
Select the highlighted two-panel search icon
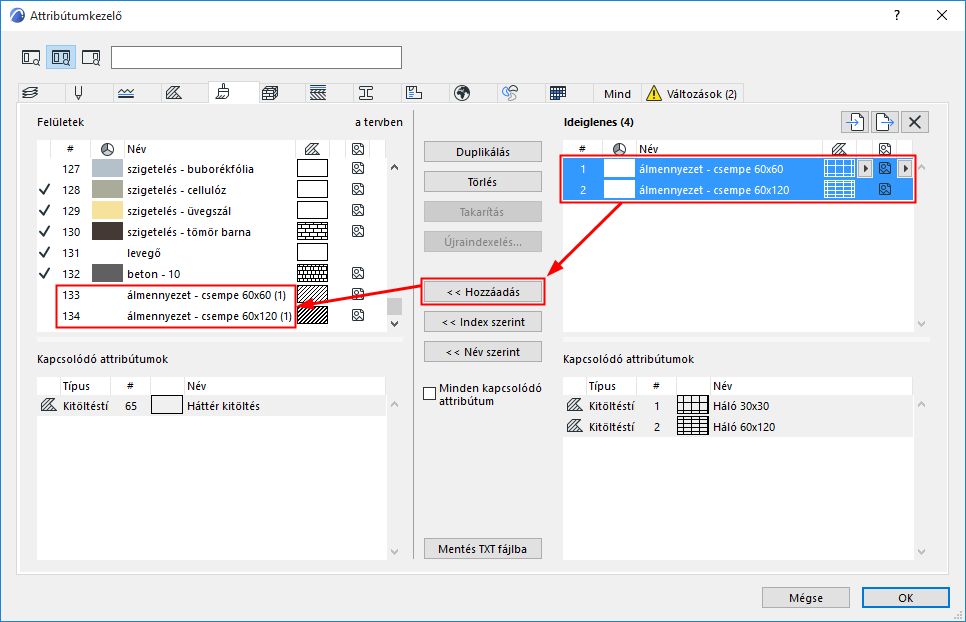click(x=61, y=58)
